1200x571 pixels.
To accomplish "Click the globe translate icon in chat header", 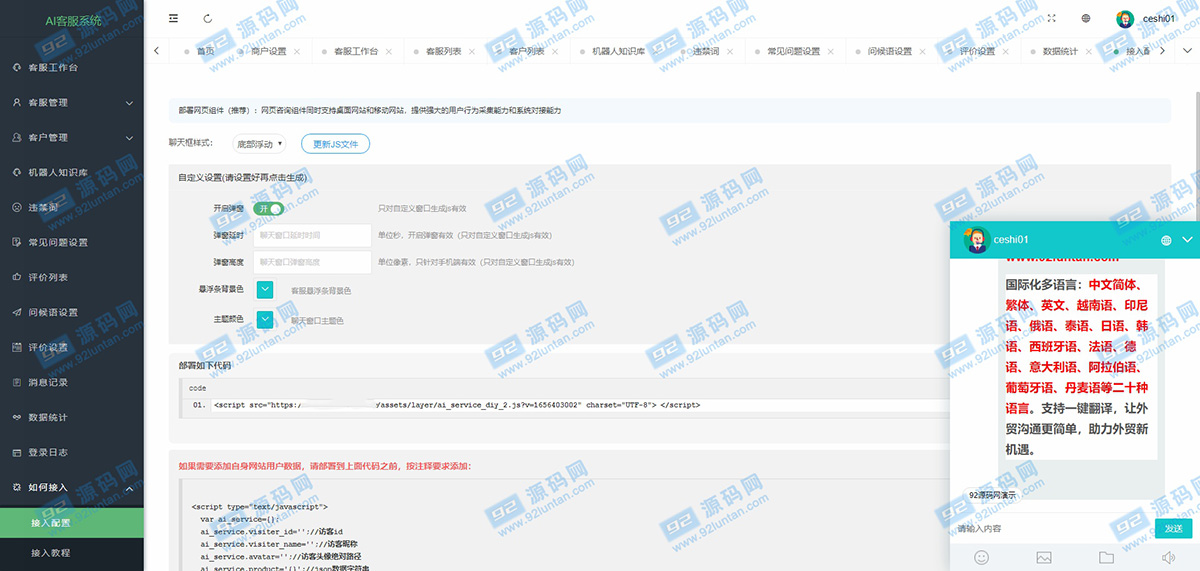I will [1166, 240].
